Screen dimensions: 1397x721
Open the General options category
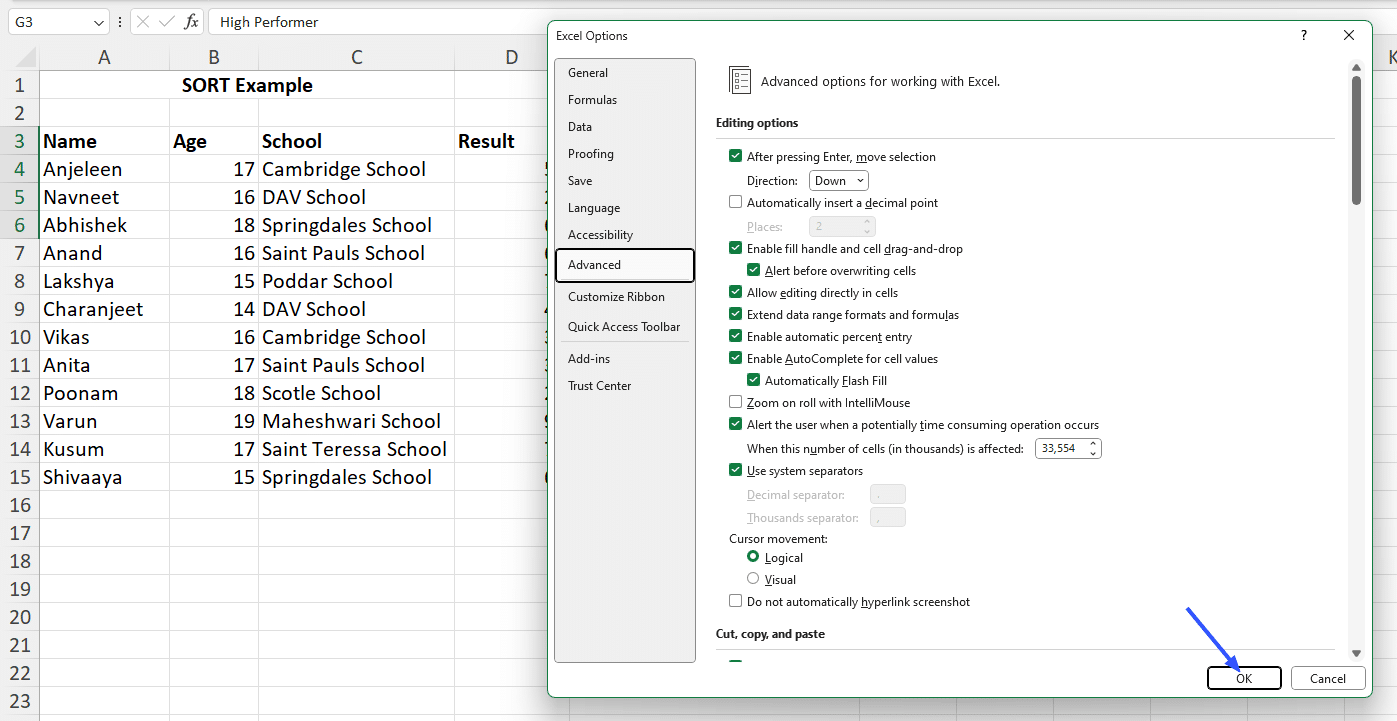point(625,73)
